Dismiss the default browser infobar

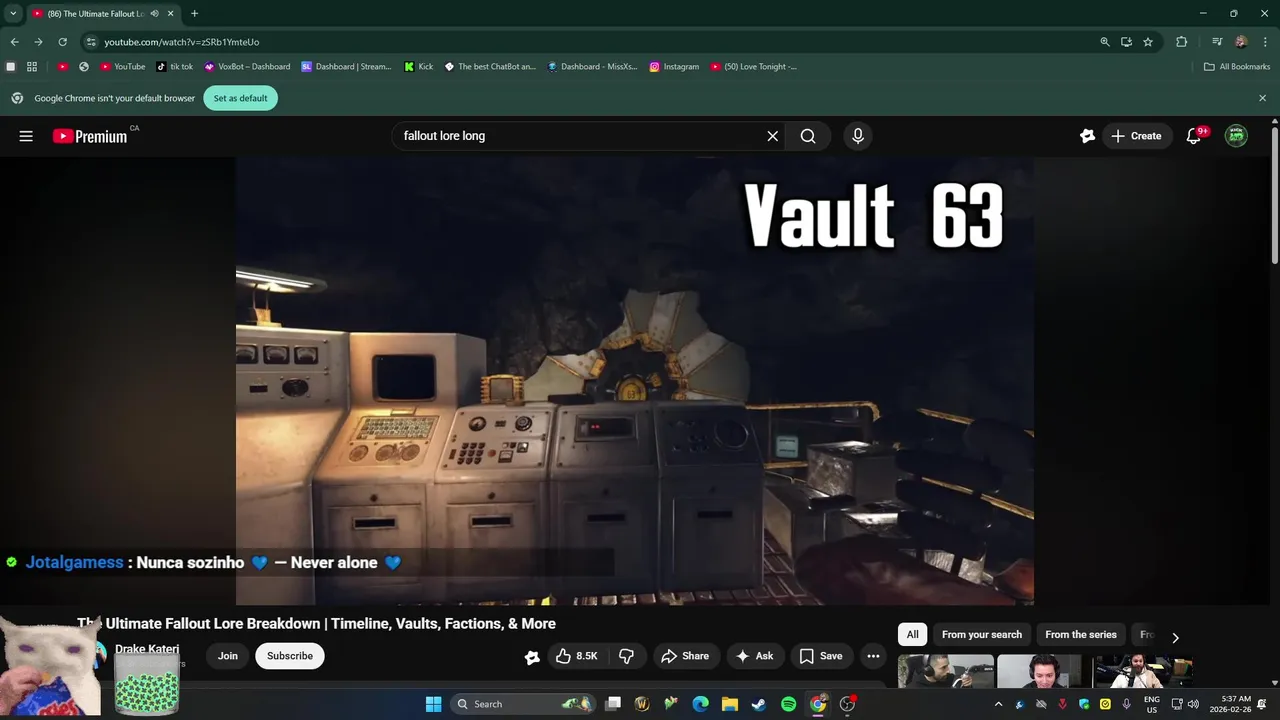(x=1262, y=98)
